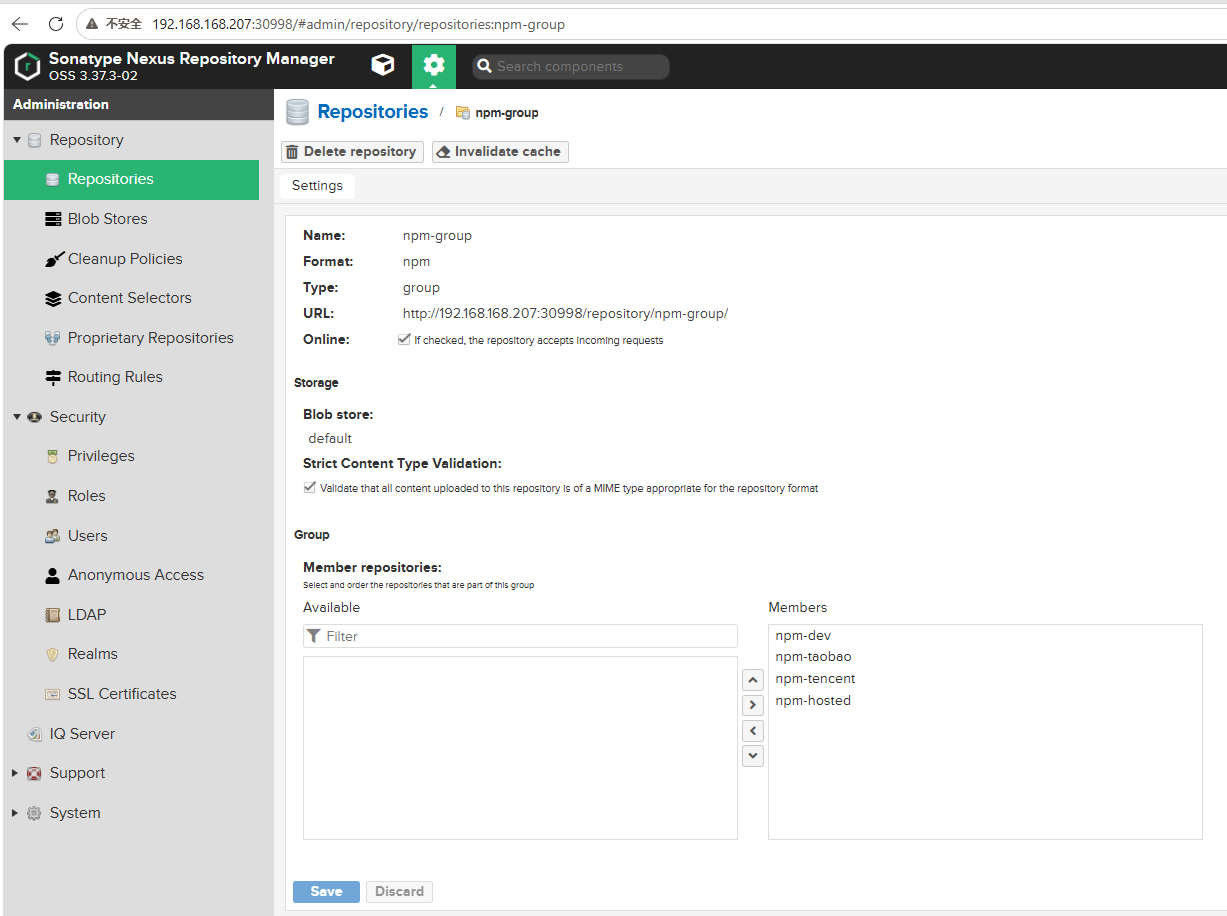This screenshot has height=916, width=1227.
Task: Click the Roles icon in sidebar
Action: [53, 496]
